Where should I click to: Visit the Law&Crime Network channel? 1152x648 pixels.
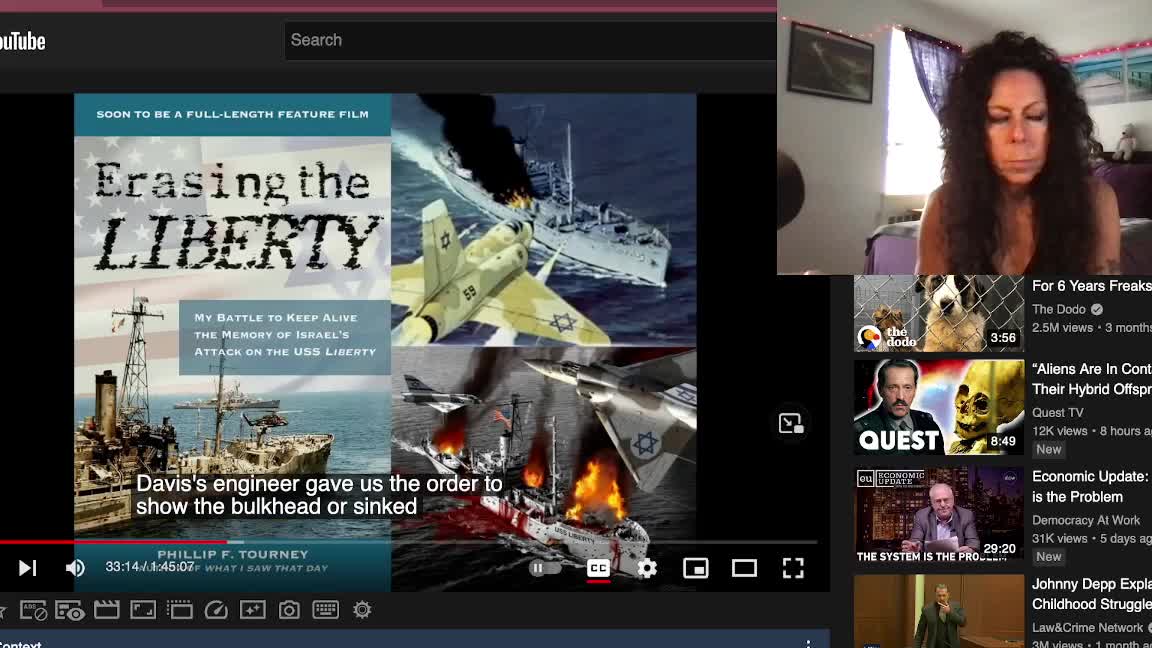click(x=1087, y=627)
